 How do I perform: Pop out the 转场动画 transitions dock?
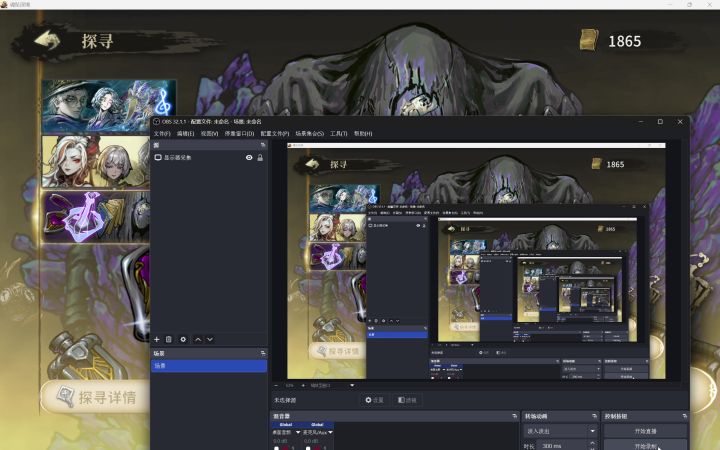coord(595,416)
